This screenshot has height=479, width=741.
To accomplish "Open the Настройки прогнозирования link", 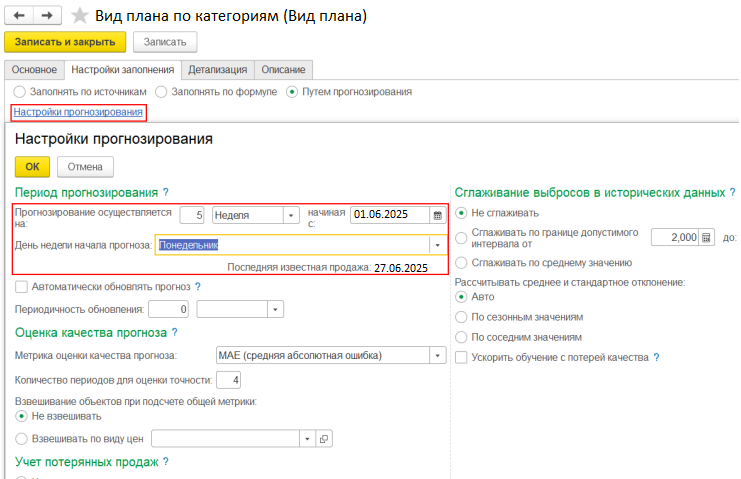I will pyautogui.click(x=78, y=112).
